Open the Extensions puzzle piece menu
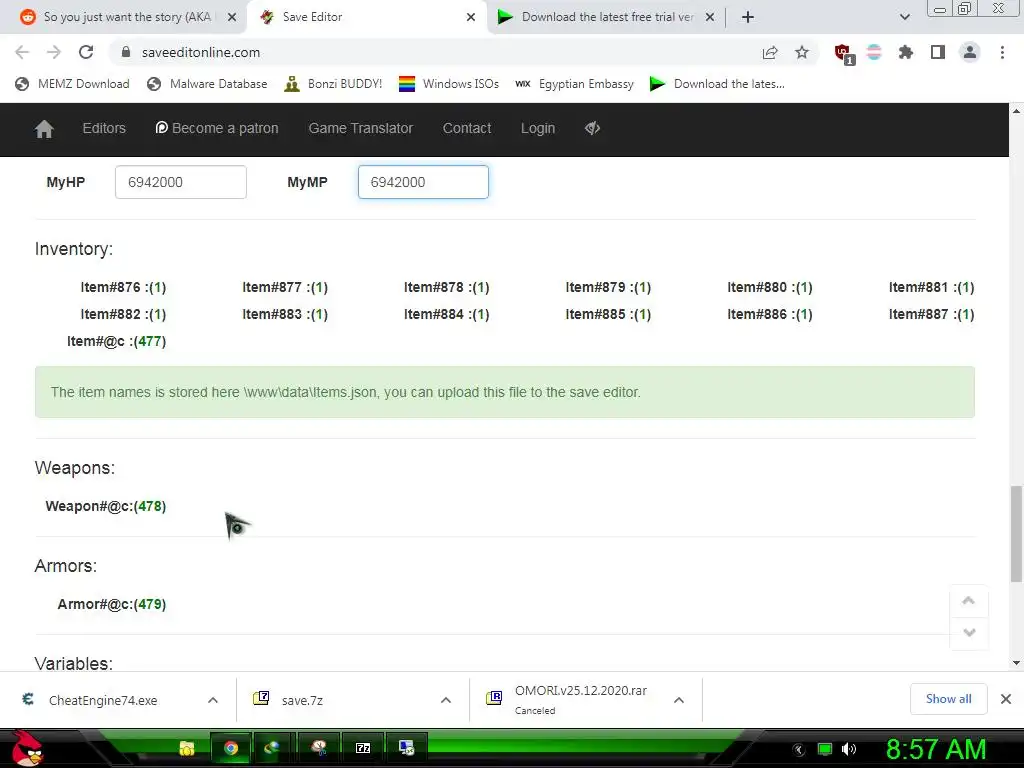The width and height of the screenshot is (1024, 768). tap(906, 52)
